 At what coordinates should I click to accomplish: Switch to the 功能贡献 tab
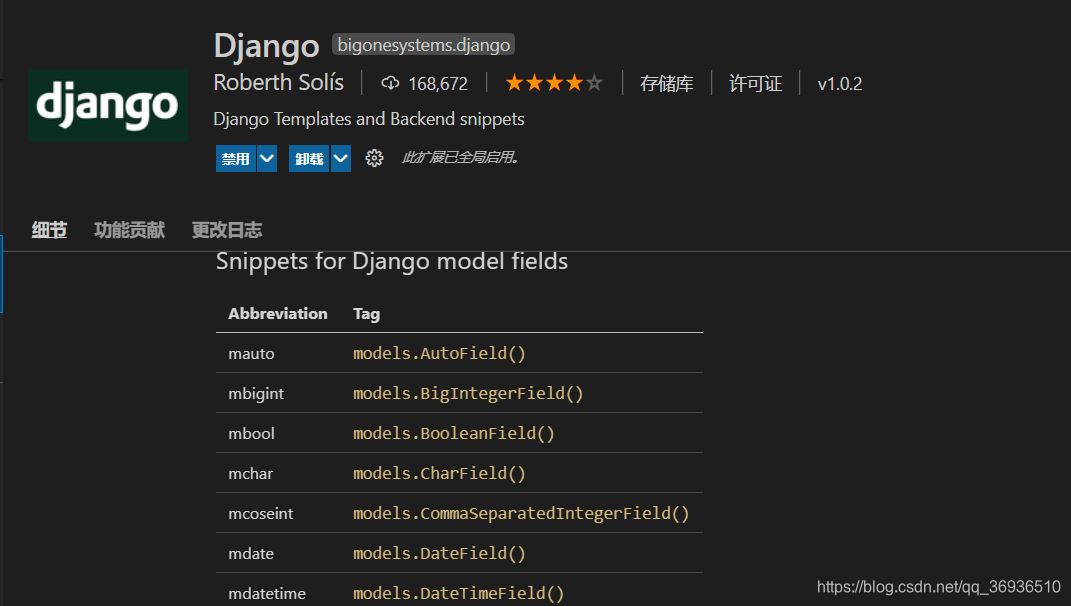130,230
